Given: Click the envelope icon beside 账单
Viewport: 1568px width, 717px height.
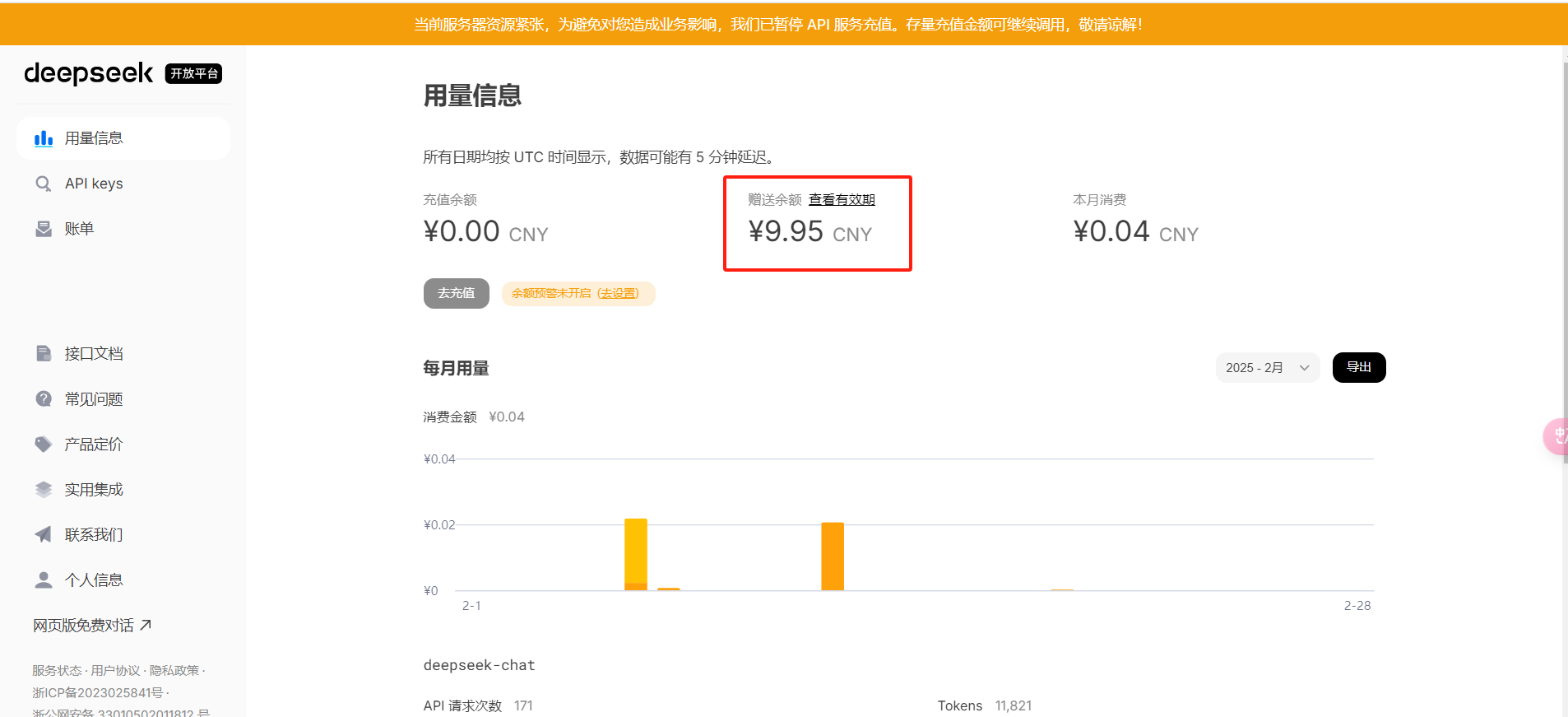Looking at the screenshot, I should [x=44, y=229].
